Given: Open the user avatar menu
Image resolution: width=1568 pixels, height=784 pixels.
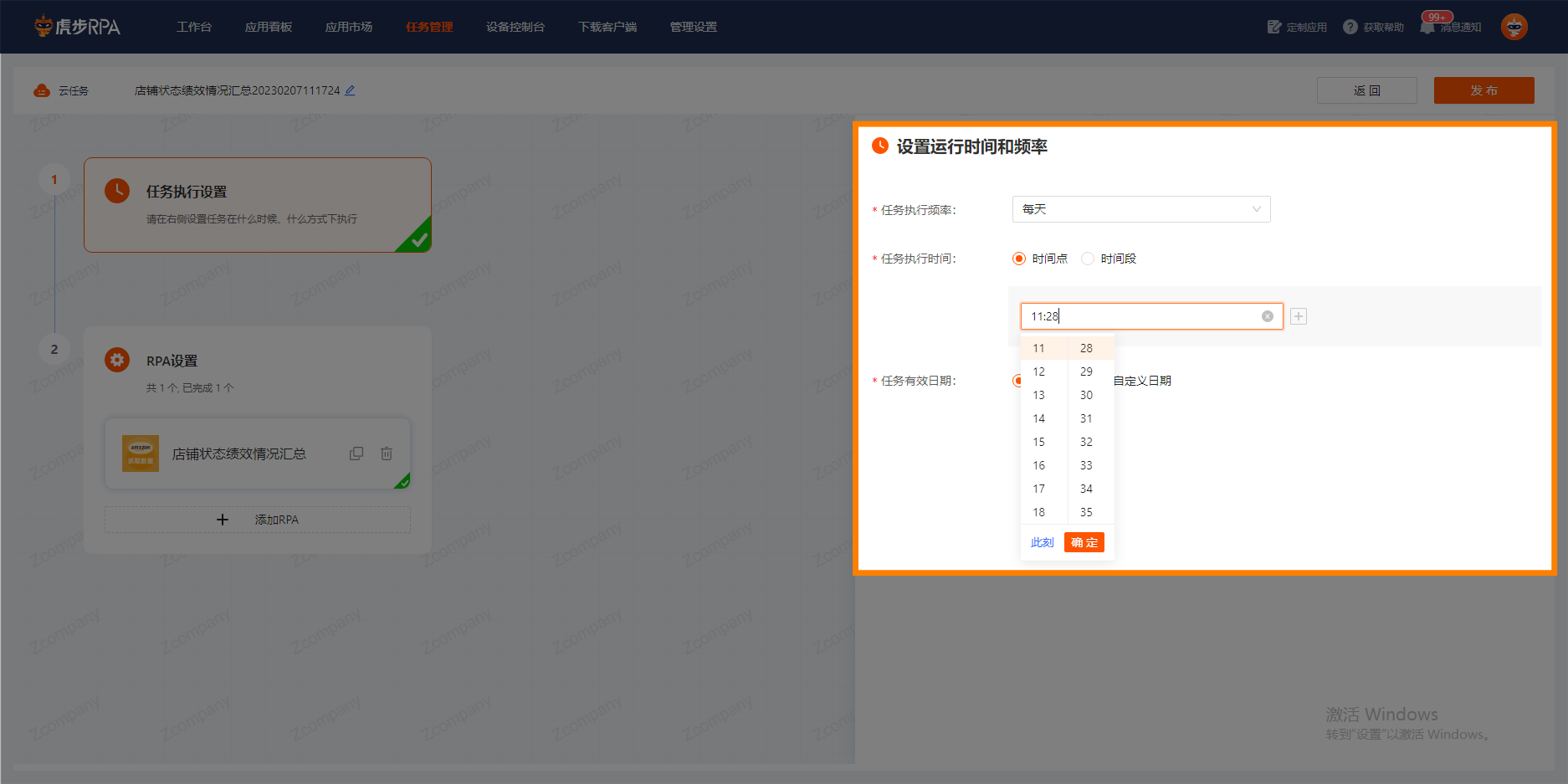Looking at the screenshot, I should pos(1514,27).
